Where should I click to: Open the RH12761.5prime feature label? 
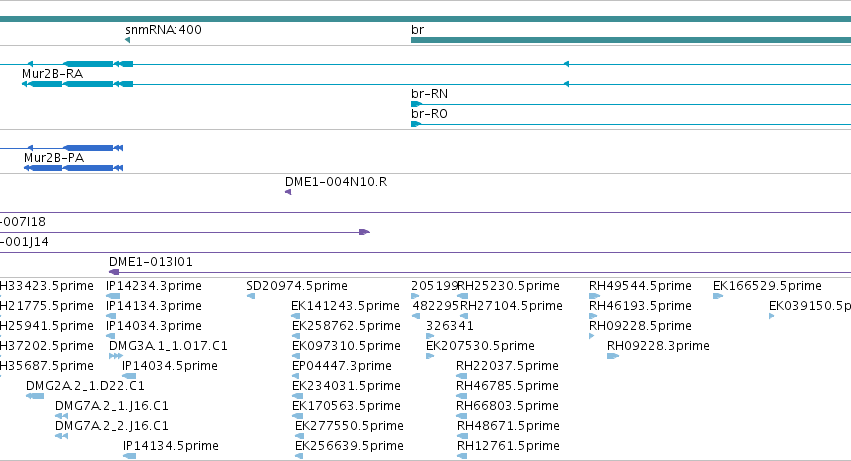(508, 446)
